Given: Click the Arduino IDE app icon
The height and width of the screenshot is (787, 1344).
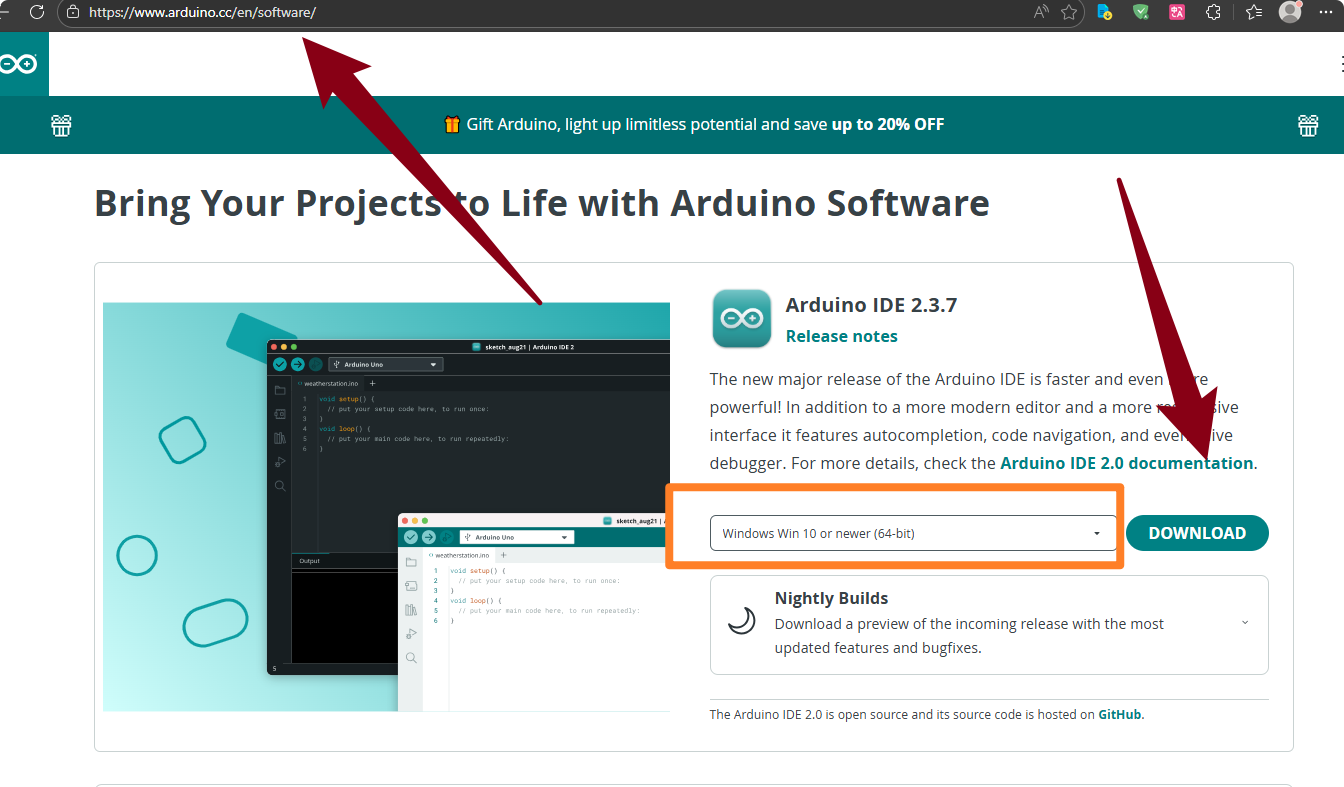Looking at the screenshot, I should click(741, 319).
